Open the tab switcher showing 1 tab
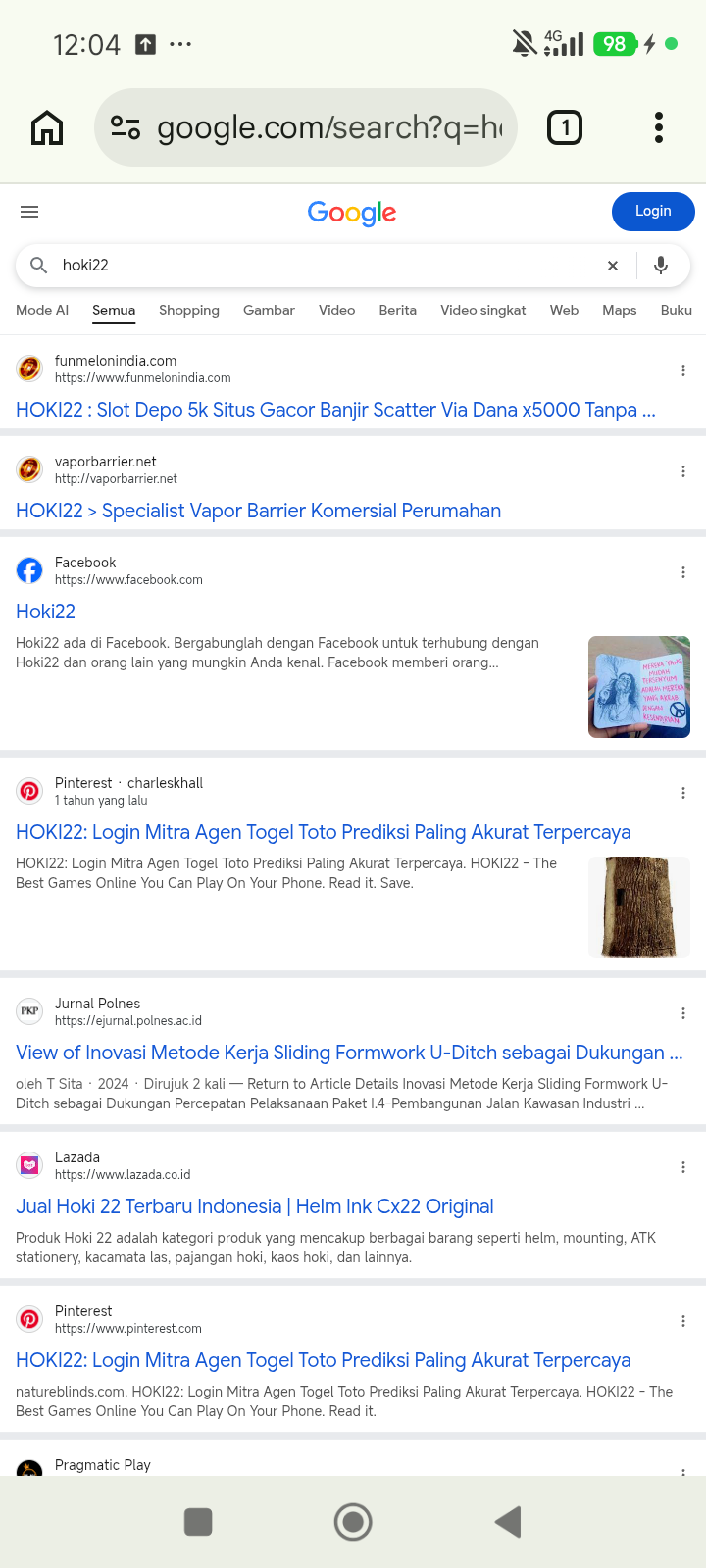Viewport: 706px width, 1568px height. coord(565,127)
